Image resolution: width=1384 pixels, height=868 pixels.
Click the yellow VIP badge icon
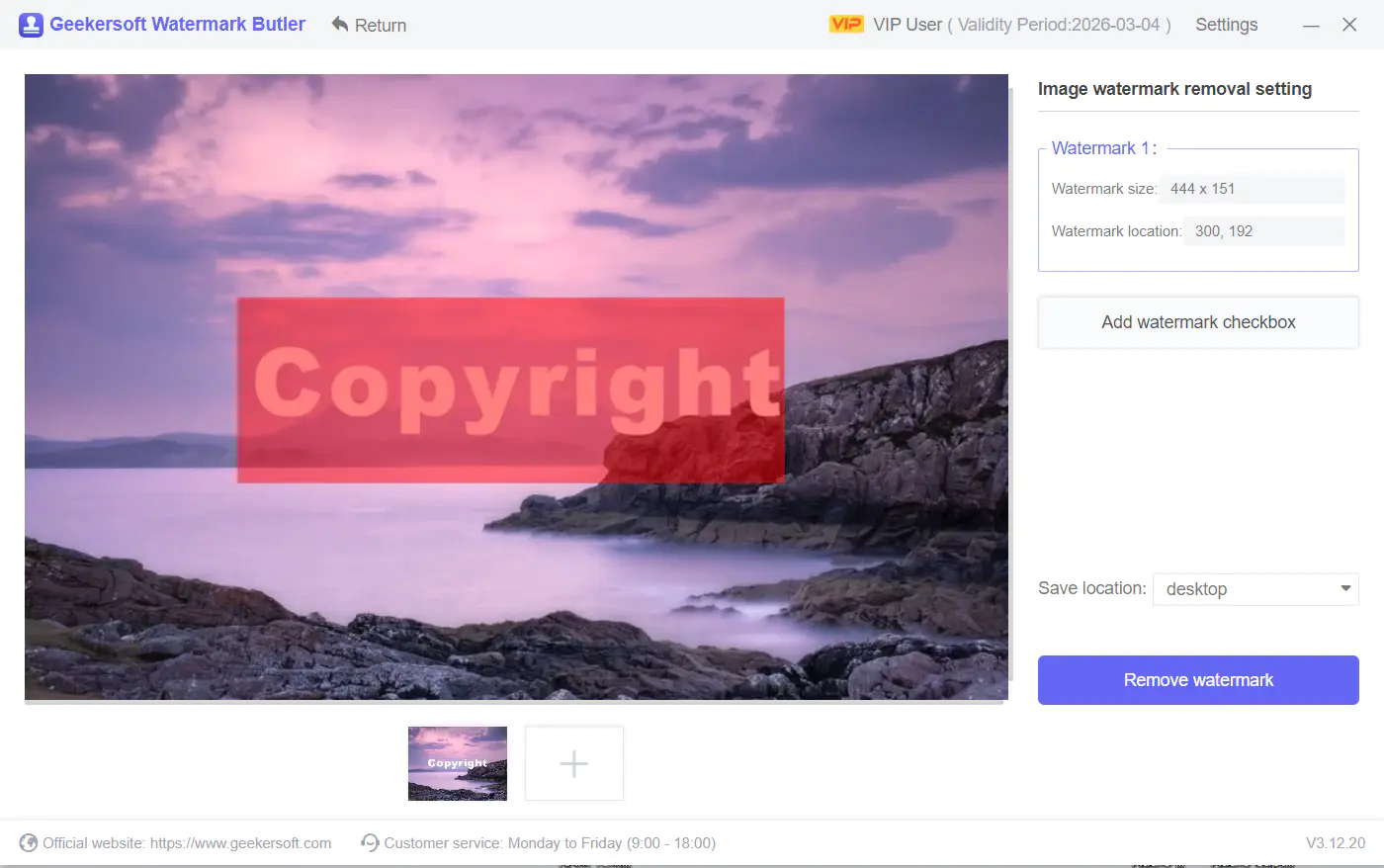(x=845, y=24)
